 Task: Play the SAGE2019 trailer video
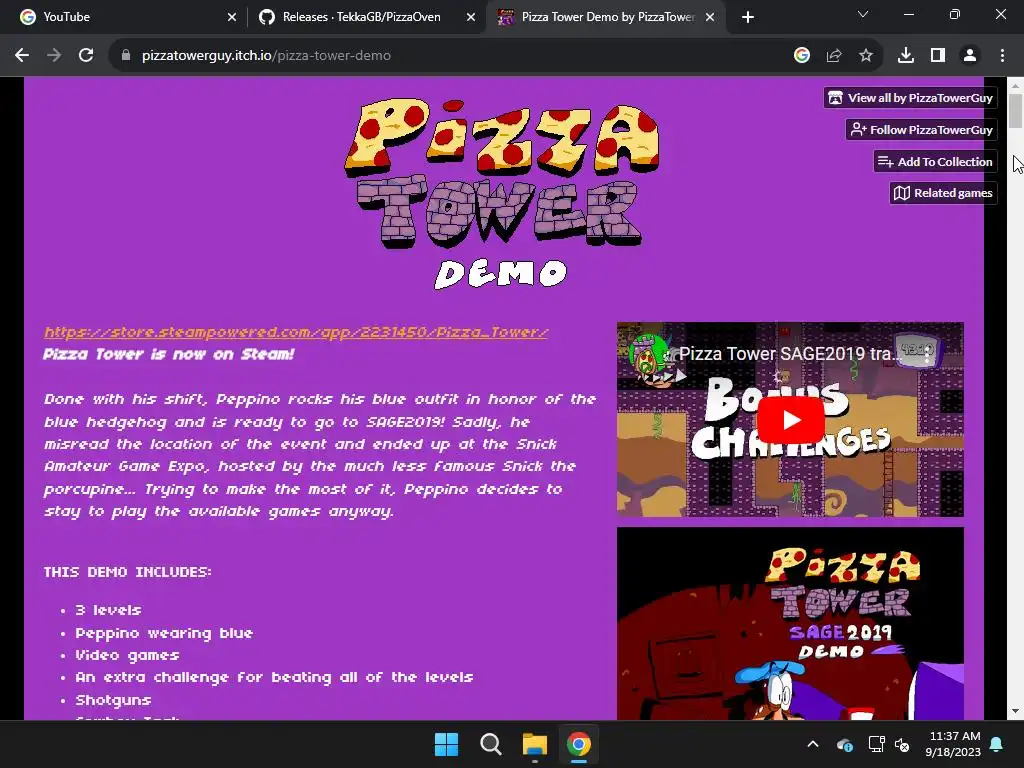(791, 419)
